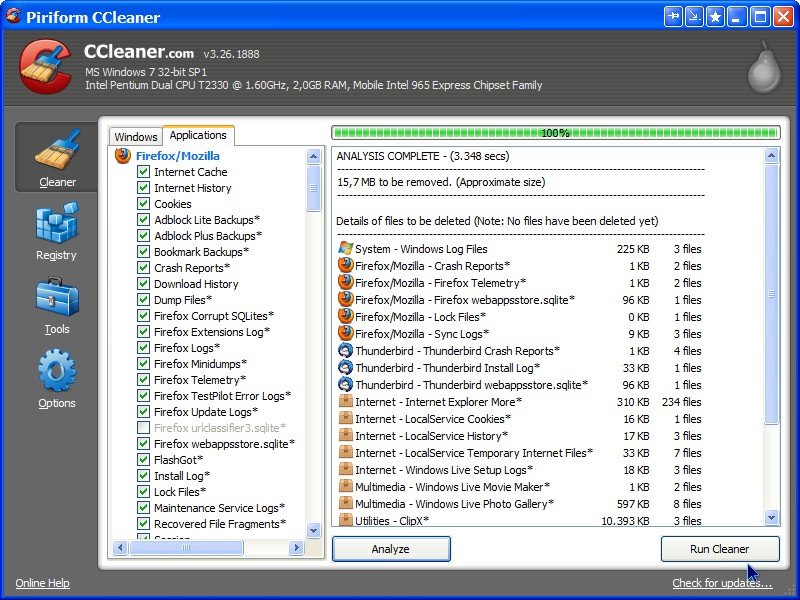Click the Windows flag icon for System - Windows Log Files

click(345, 248)
